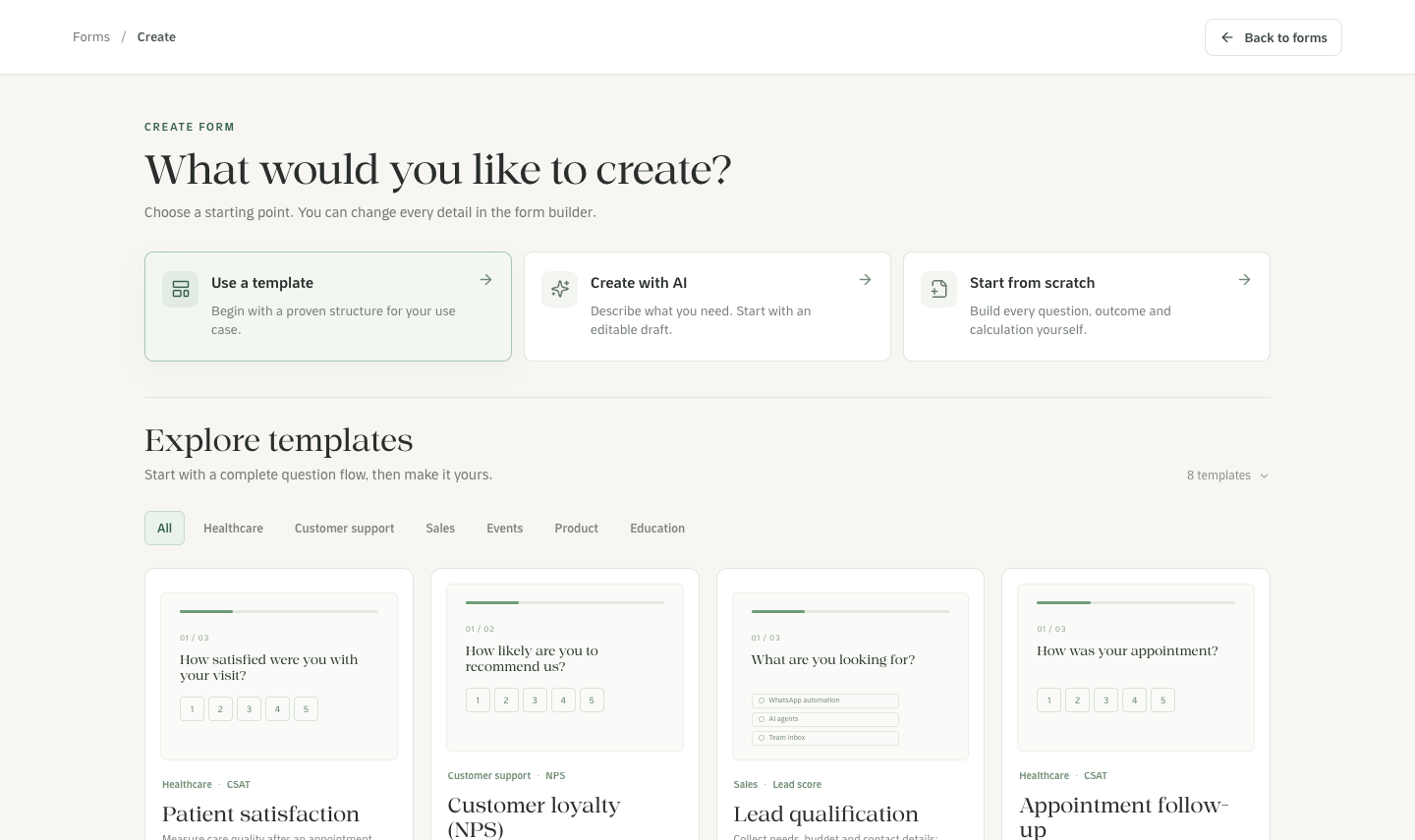
Task: Click the Start from scratch document icon
Action: [x=939, y=289]
